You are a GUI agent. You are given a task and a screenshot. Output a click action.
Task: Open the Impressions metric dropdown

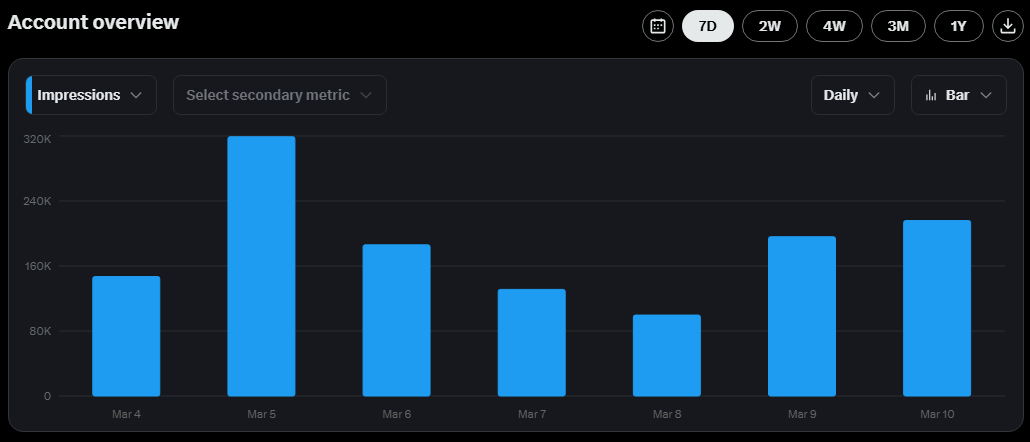tap(91, 95)
